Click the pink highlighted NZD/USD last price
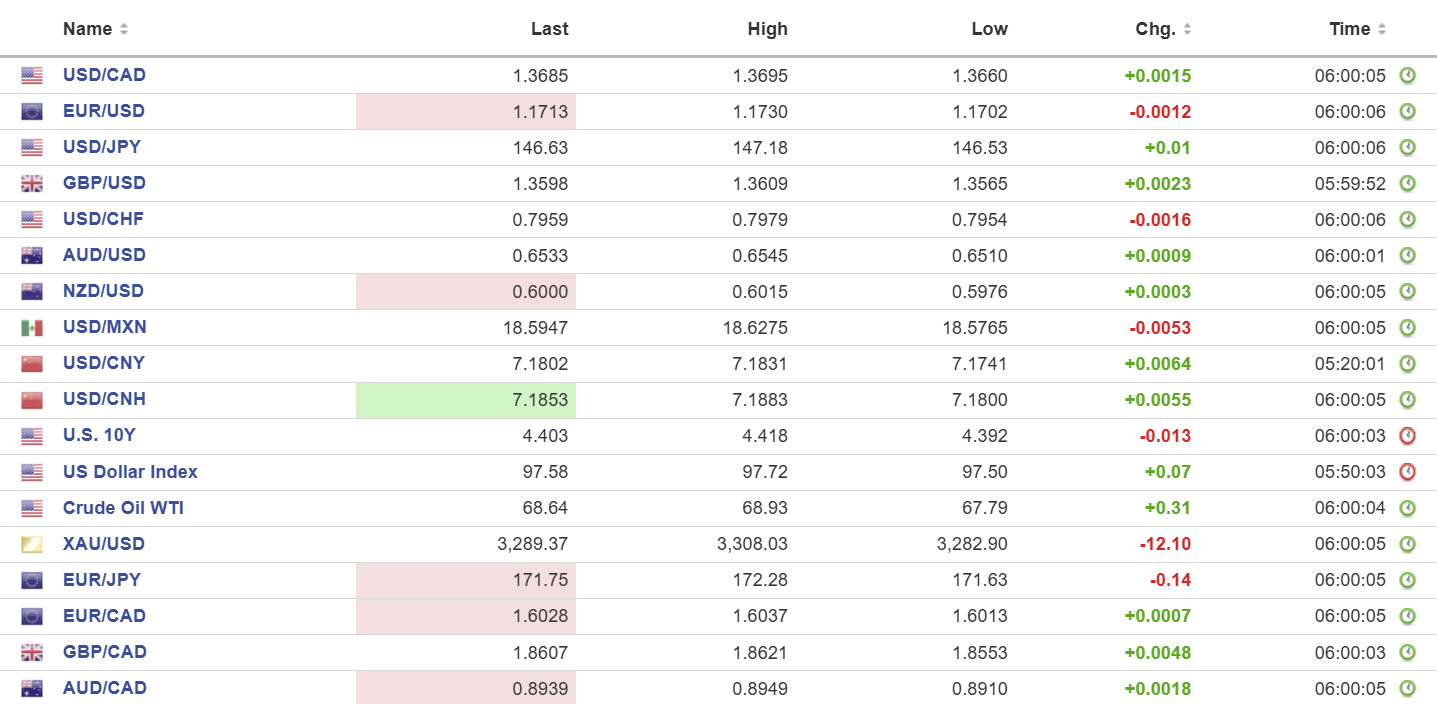This screenshot has height=704, width=1437. pos(466,291)
